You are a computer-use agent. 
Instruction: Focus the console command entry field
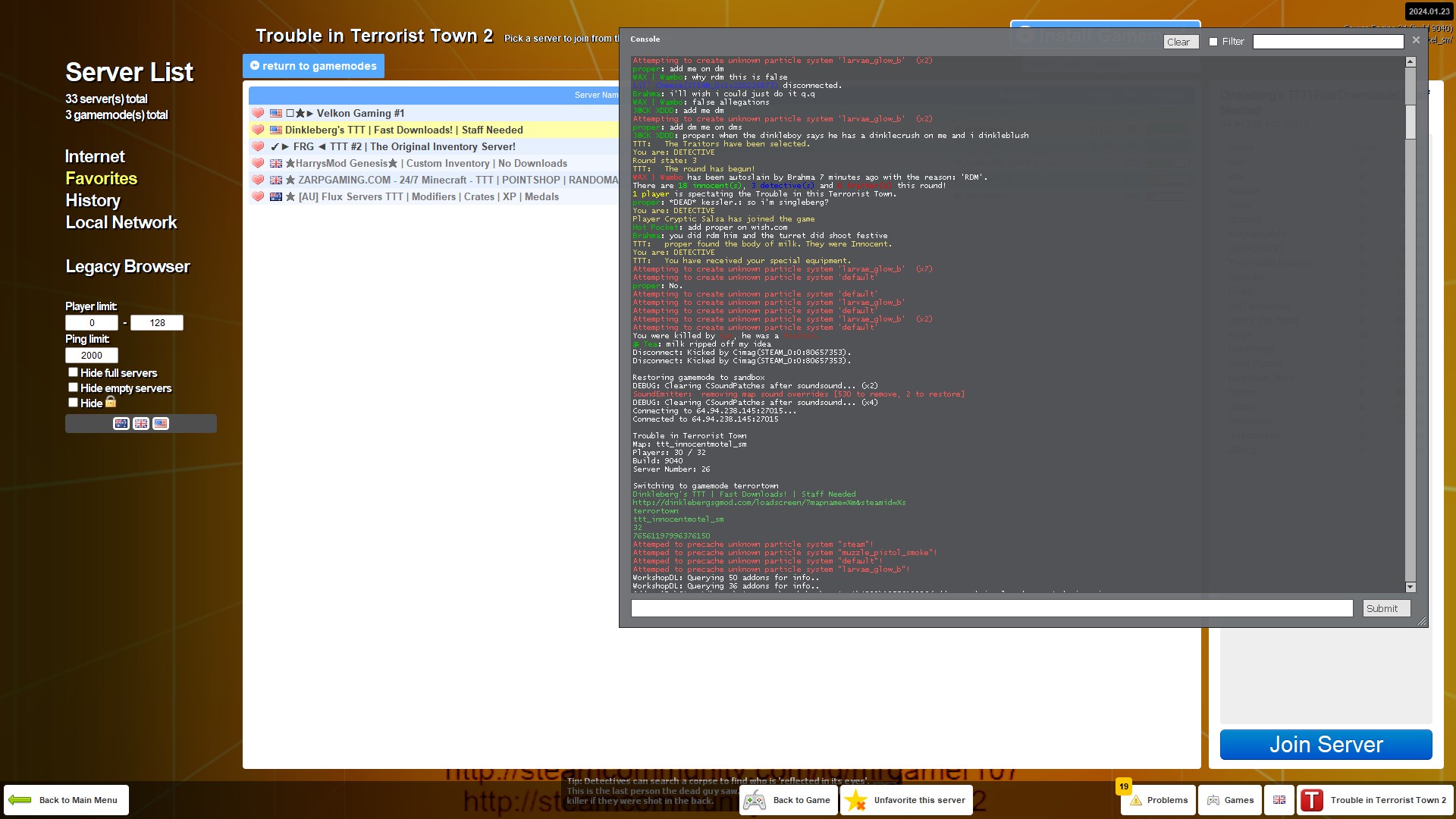[992, 608]
